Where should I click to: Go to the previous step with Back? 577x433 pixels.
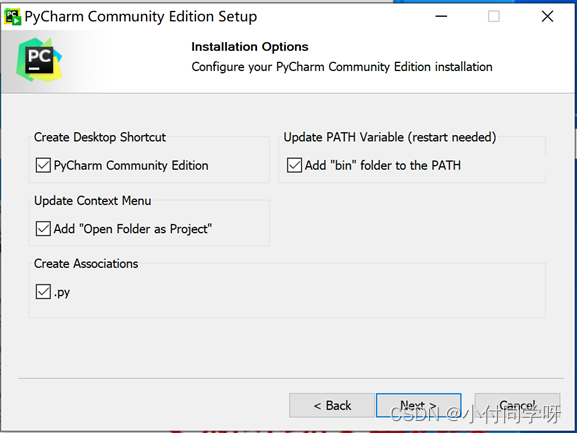coord(332,405)
